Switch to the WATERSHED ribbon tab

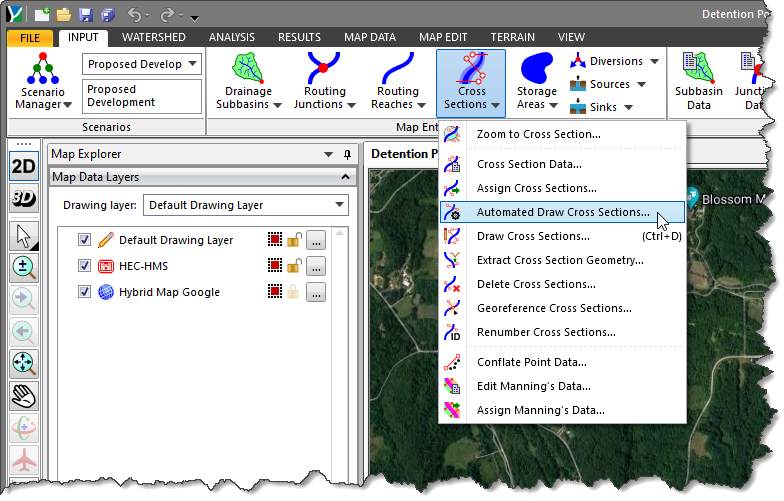tap(153, 37)
